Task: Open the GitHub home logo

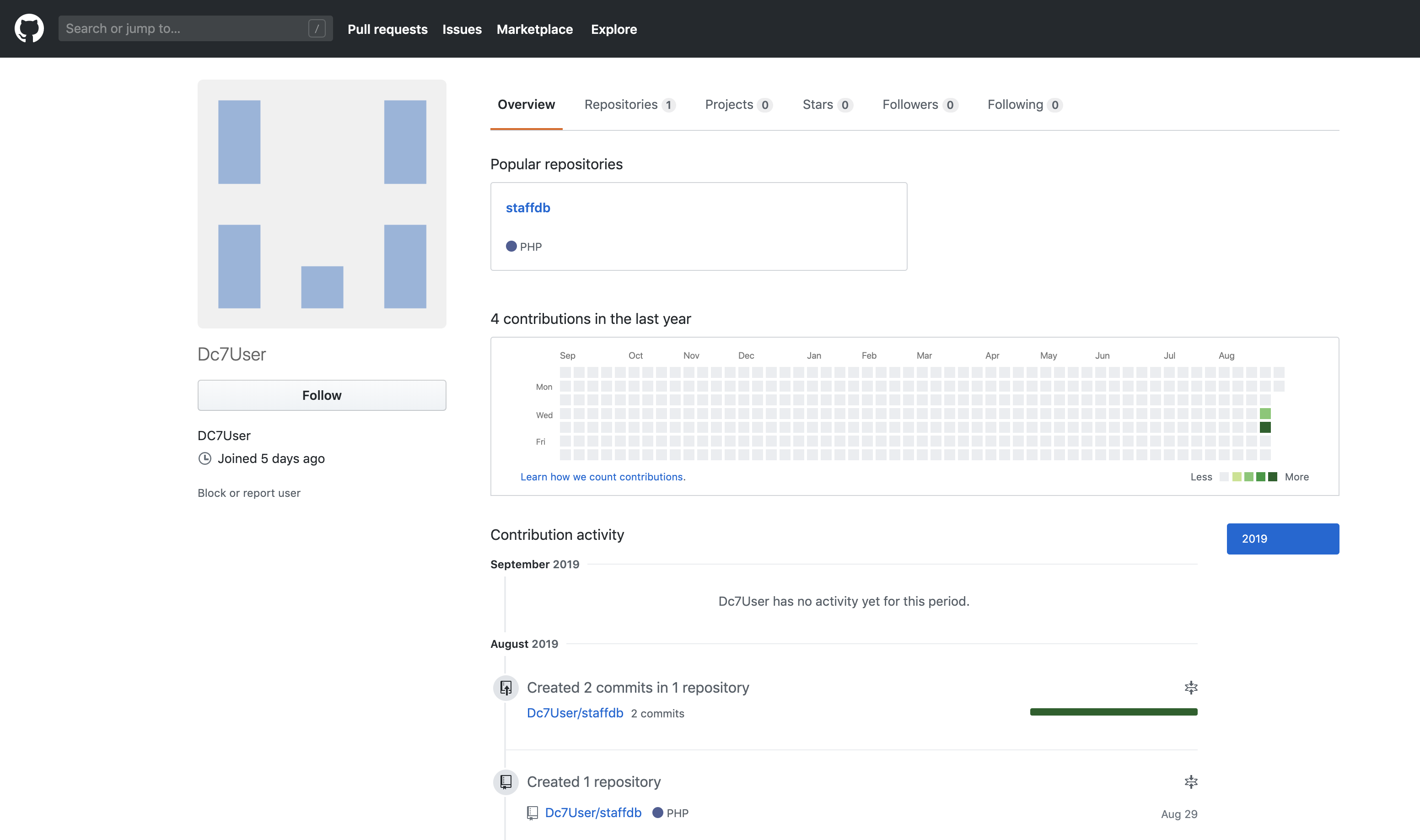Action: click(29, 28)
